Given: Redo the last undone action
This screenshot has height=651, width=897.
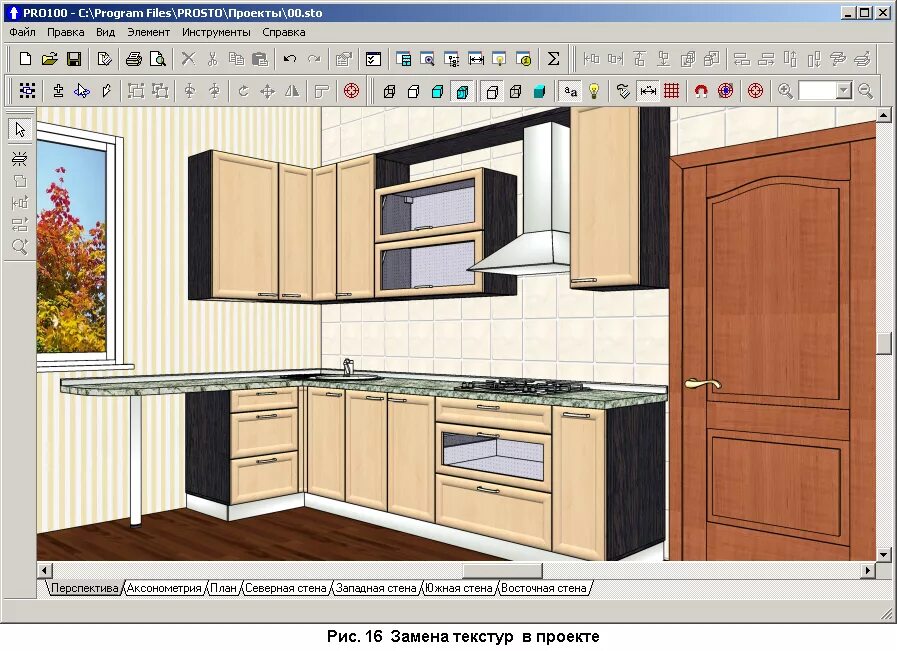Looking at the screenshot, I should (314, 58).
